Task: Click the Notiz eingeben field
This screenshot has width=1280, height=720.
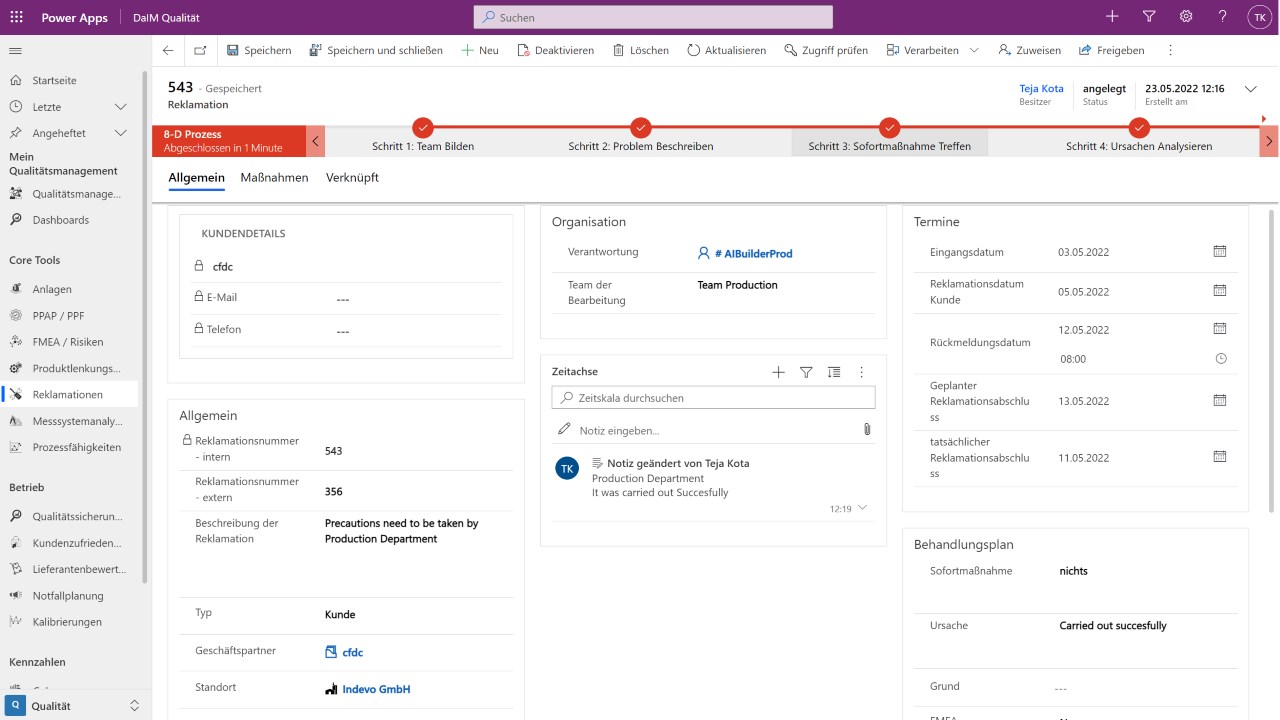Action: point(704,430)
